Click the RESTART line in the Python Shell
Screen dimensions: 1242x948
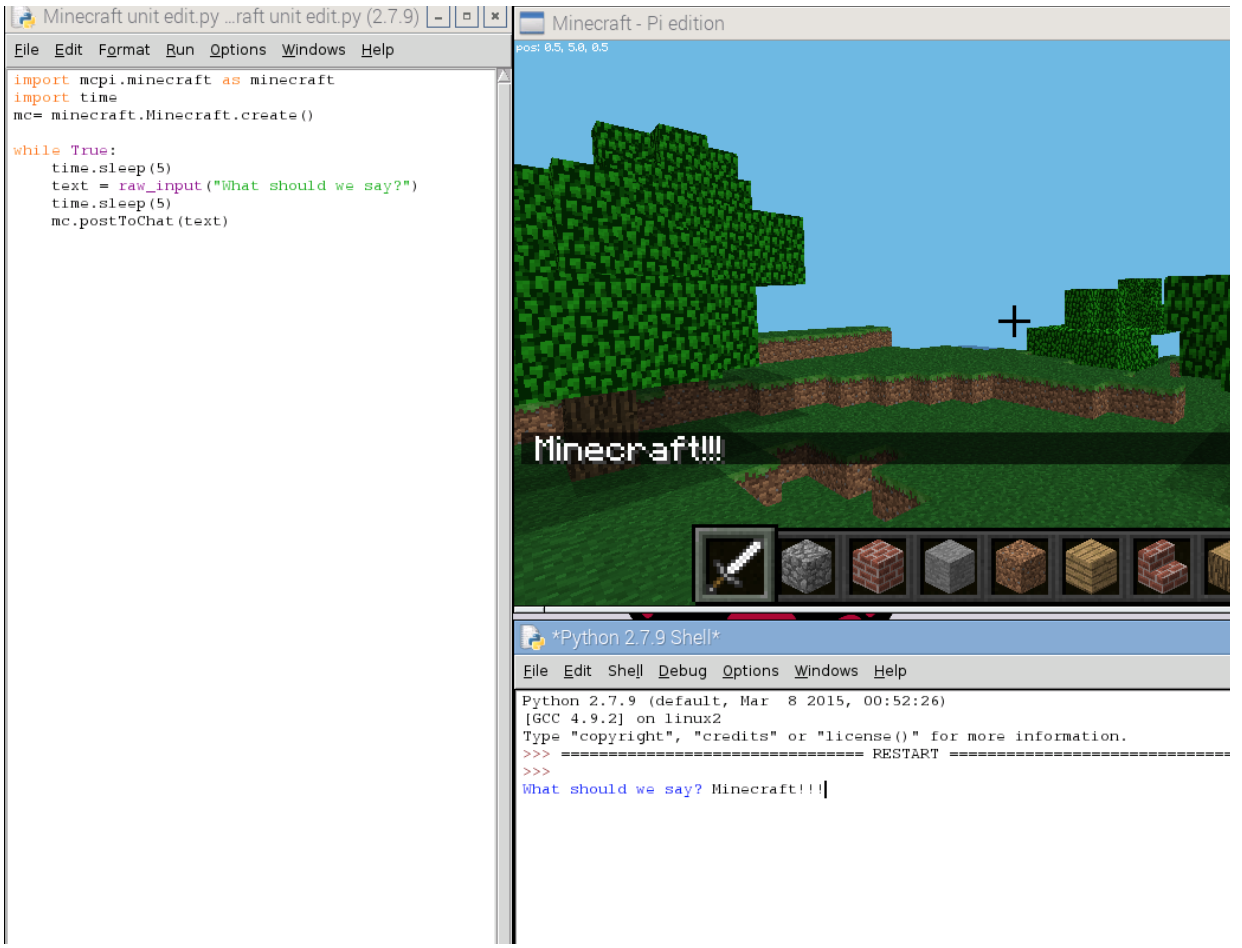[875, 754]
